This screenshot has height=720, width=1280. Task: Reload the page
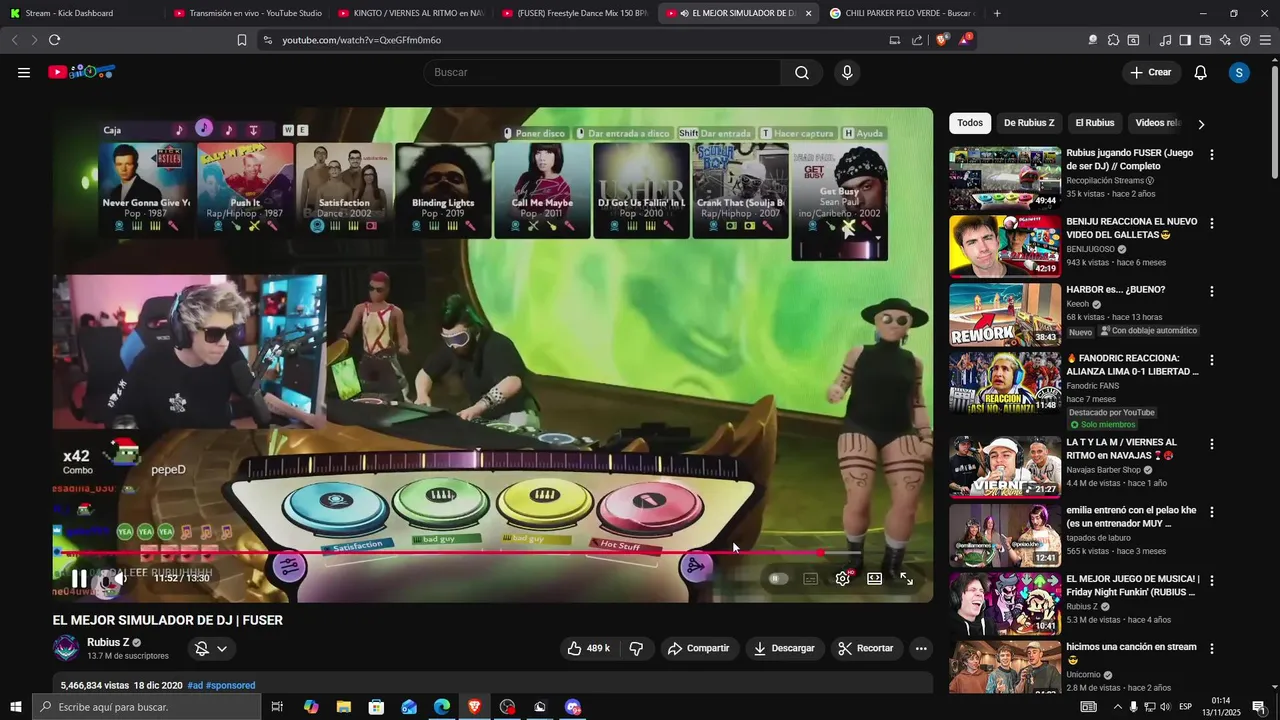(54, 40)
